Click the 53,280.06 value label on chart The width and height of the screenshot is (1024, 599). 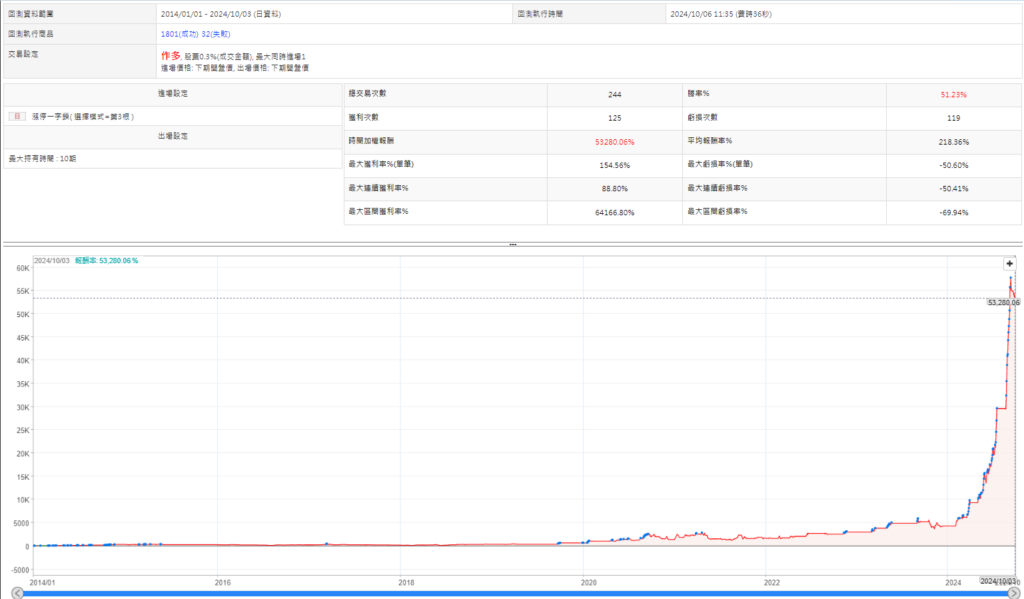tap(1002, 301)
